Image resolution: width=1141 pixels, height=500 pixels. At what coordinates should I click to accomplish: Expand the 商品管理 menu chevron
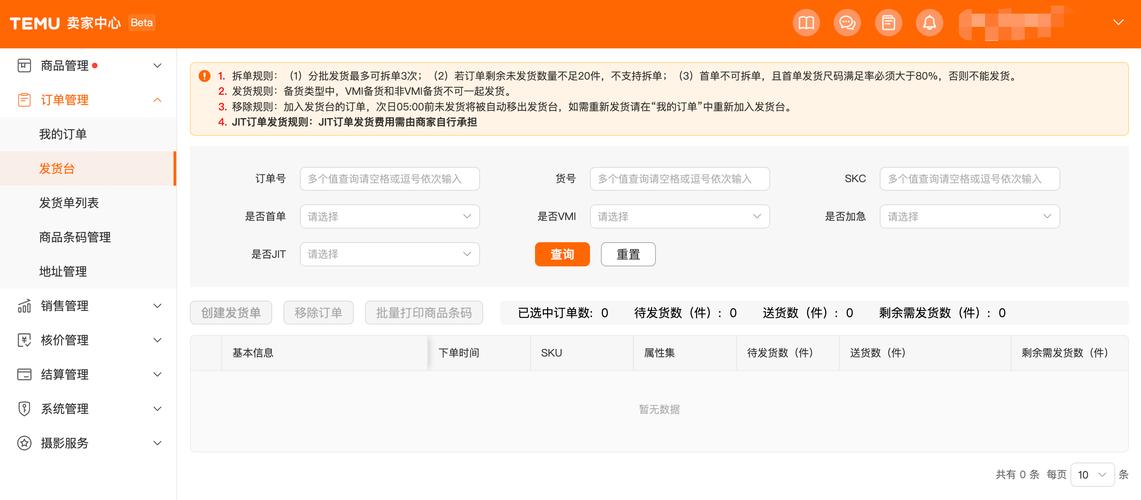point(157,66)
